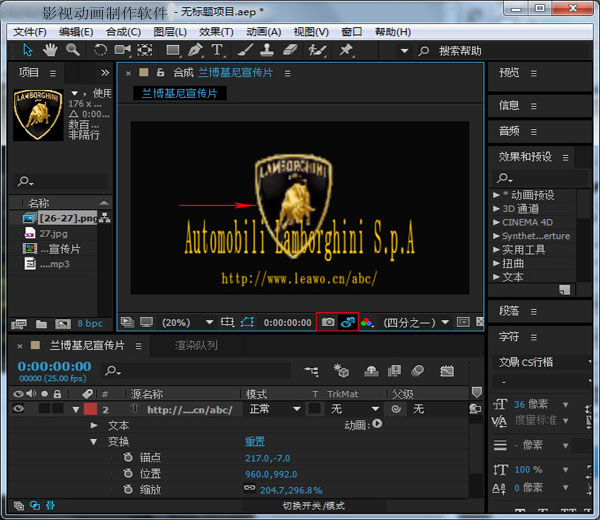Select the Pan Behind anchor tool
The image size is (600, 520).
[145, 50]
